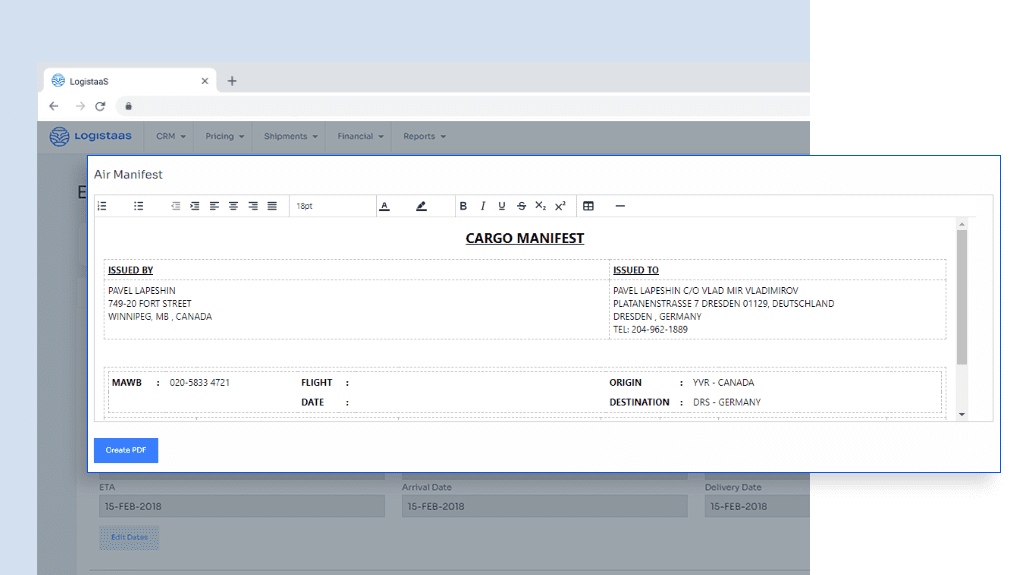Increase indent of selected text

194,206
